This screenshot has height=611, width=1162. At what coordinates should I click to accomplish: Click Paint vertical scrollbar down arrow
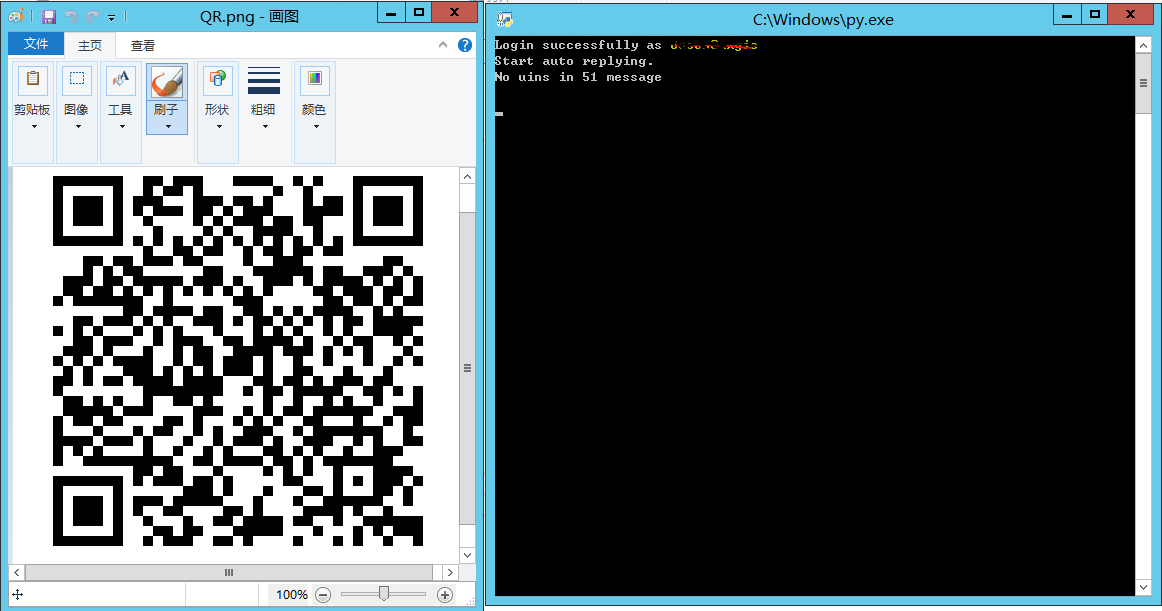point(467,555)
